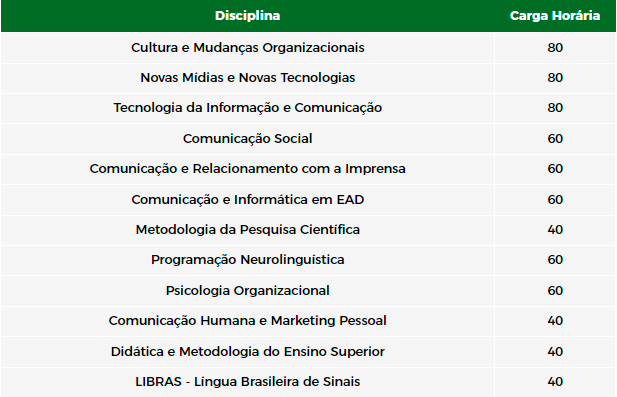Click the Disciplina column header
The width and height of the screenshot is (617, 397).
[x=248, y=16]
